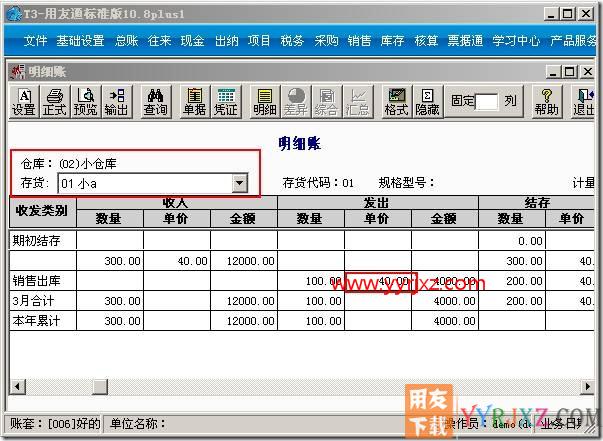Click the 单据 document icon

(195, 102)
